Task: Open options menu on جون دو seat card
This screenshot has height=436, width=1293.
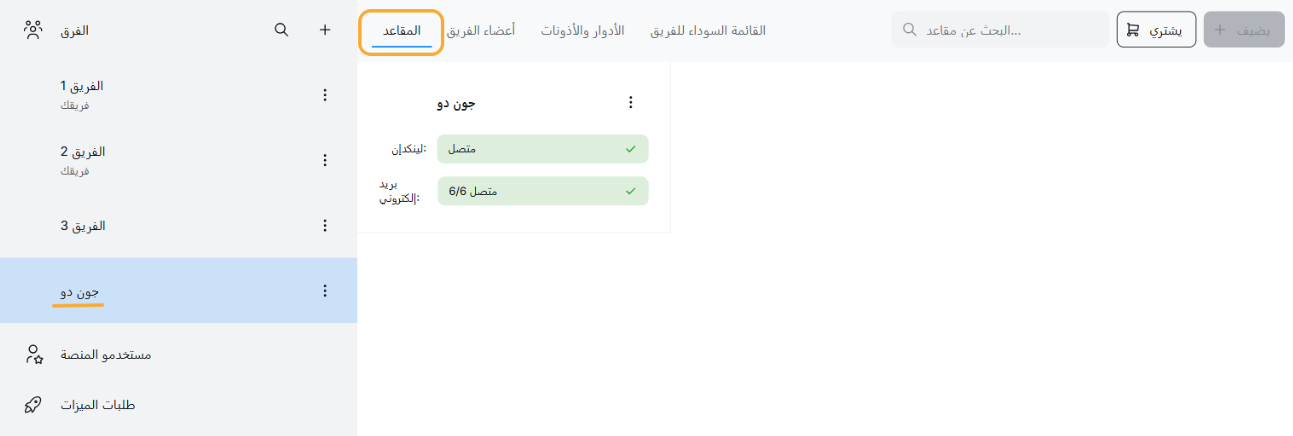Action: pos(630,102)
